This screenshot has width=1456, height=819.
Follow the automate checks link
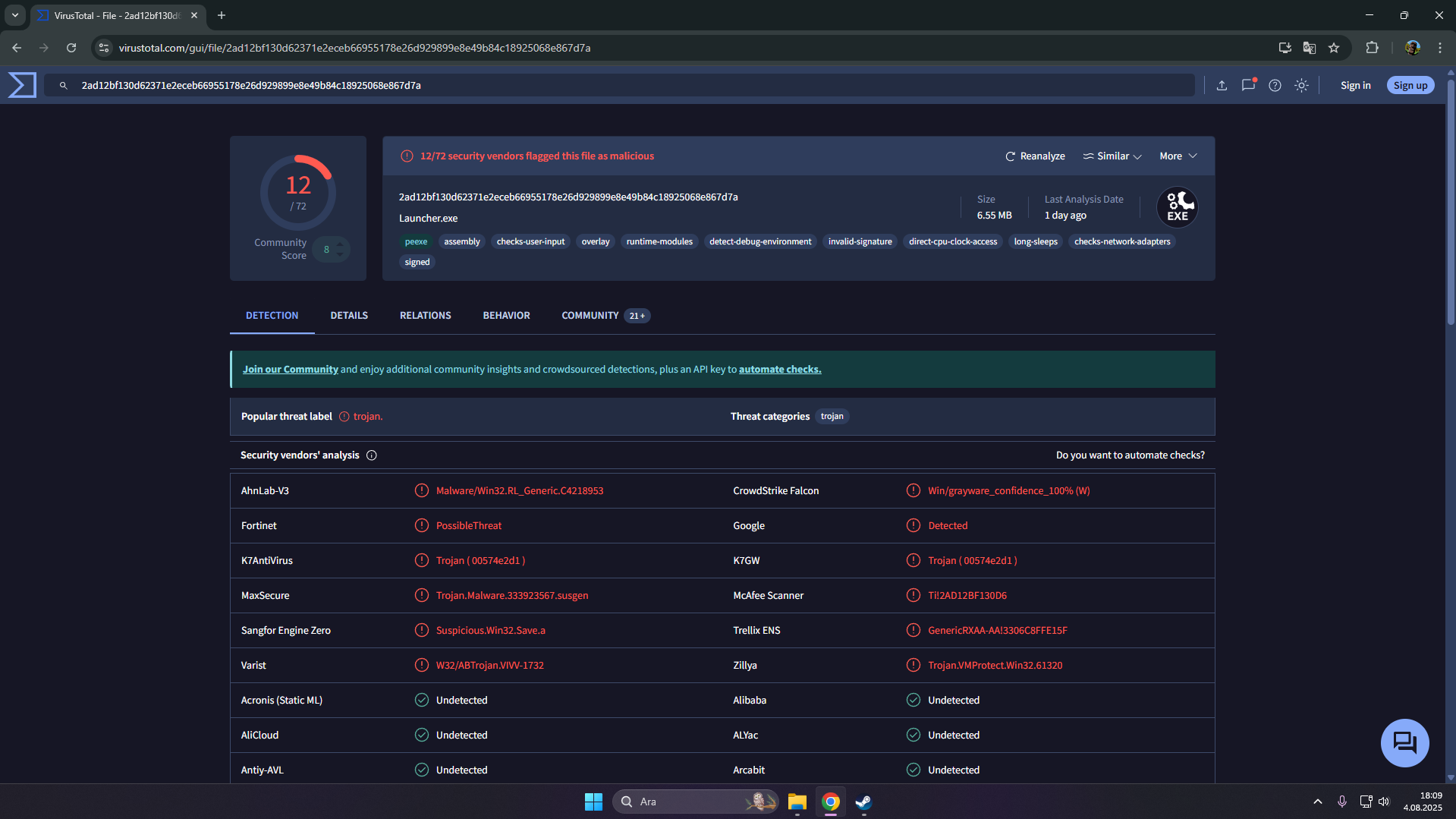pyautogui.click(x=780, y=370)
